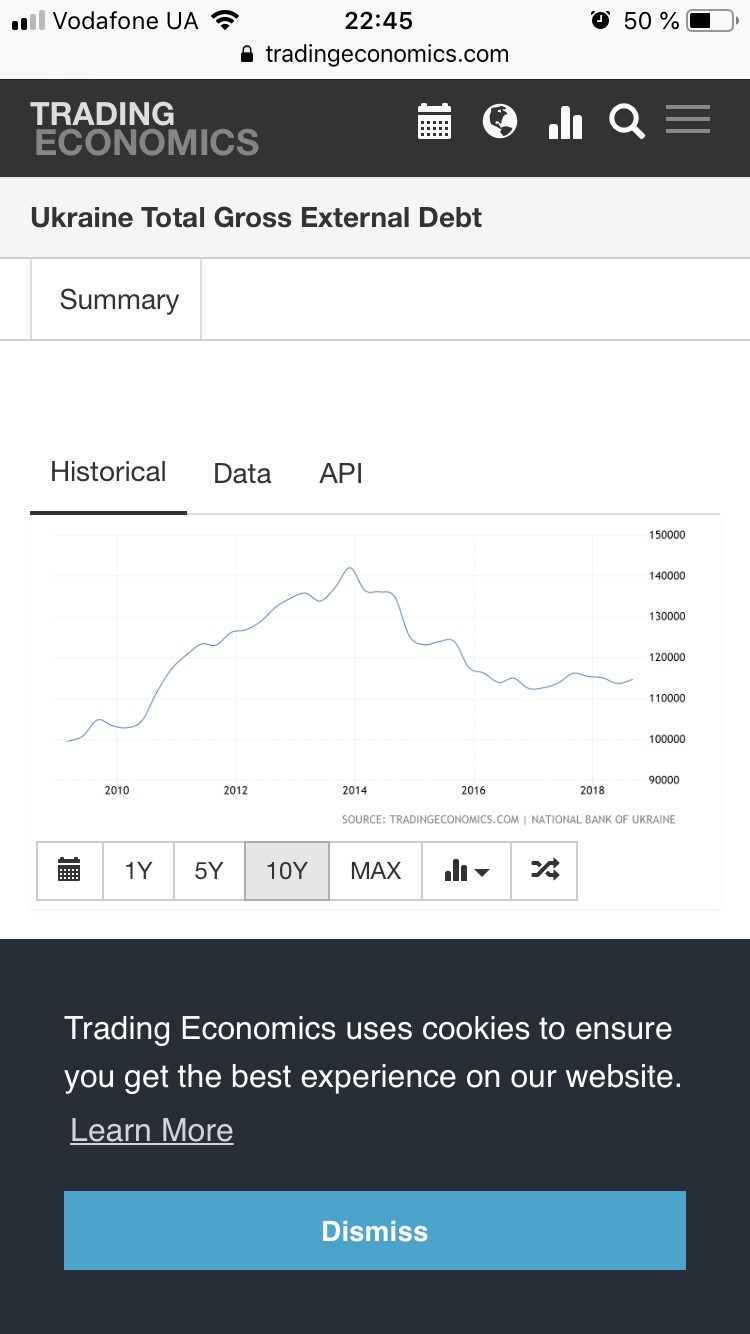Image resolution: width=750 pixels, height=1334 pixels.
Task: Select the Historical tab
Action: (x=108, y=472)
